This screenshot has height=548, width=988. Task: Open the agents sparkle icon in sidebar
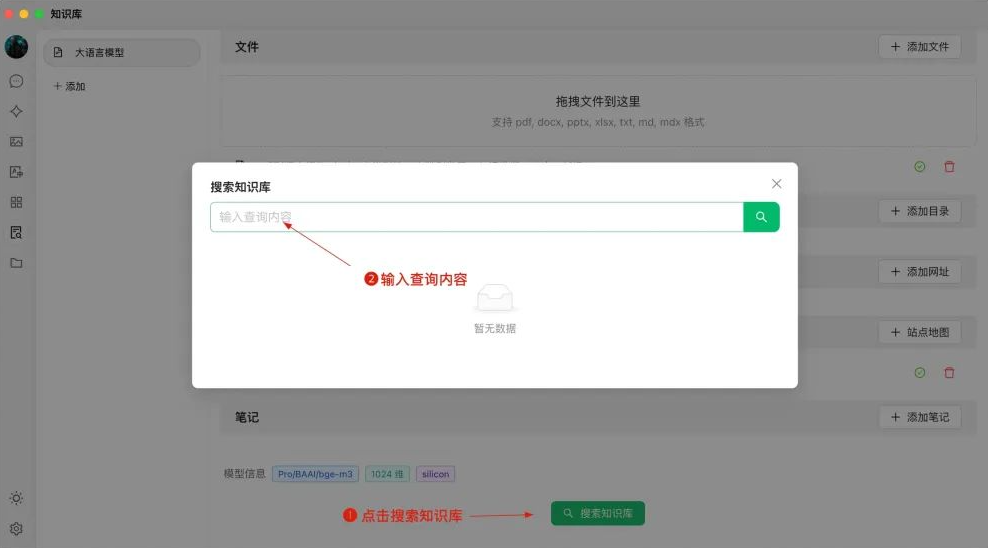point(16,111)
